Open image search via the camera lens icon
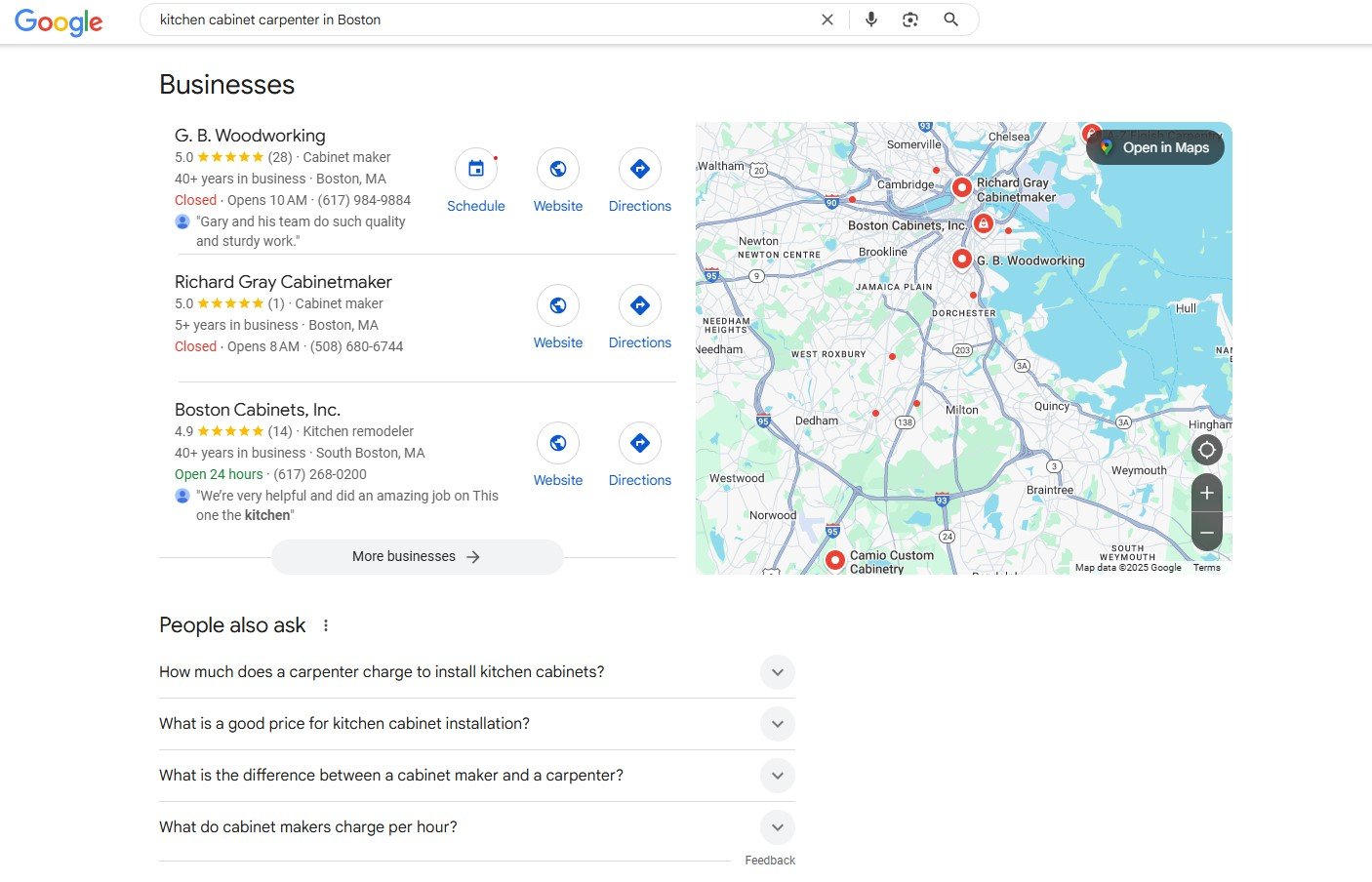Image resolution: width=1372 pixels, height=882 pixels. 910,20
